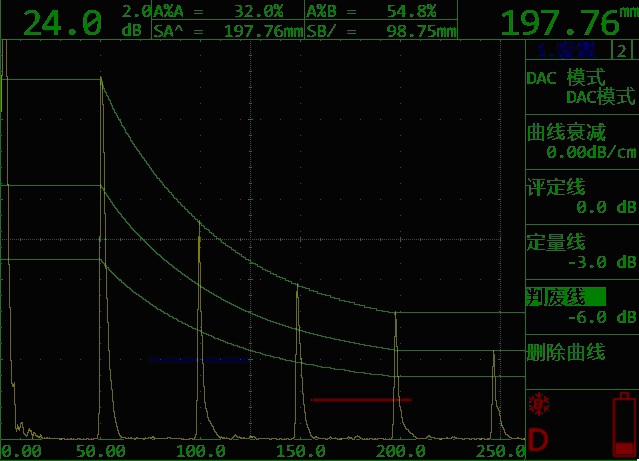Click the red battery level icon
This screenshot has width=639, height=461.
click(x=623, y=422)
